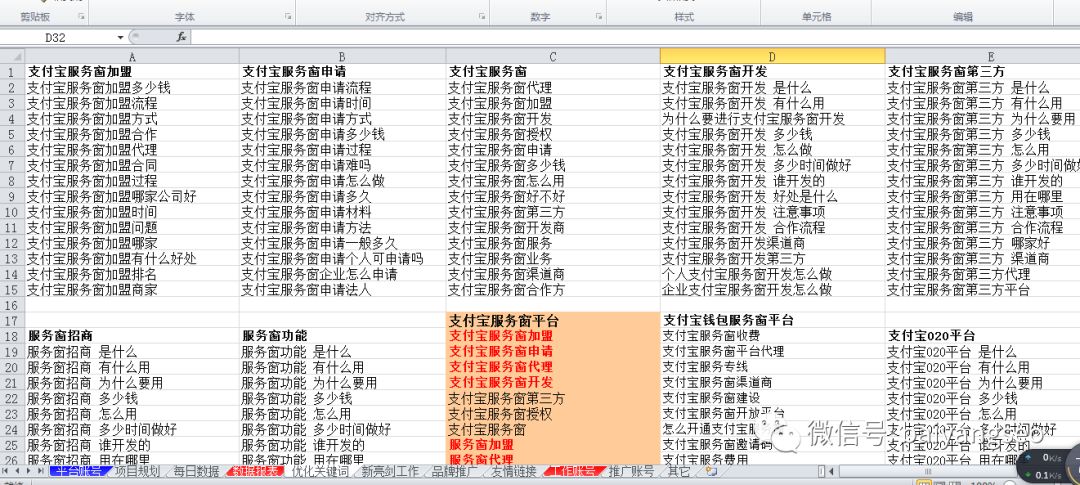Screen dimensions: 1080x485
Task: Click cell 支付宝服务窗申请流程
Action: pyautogui.click(x=342, y=87)
